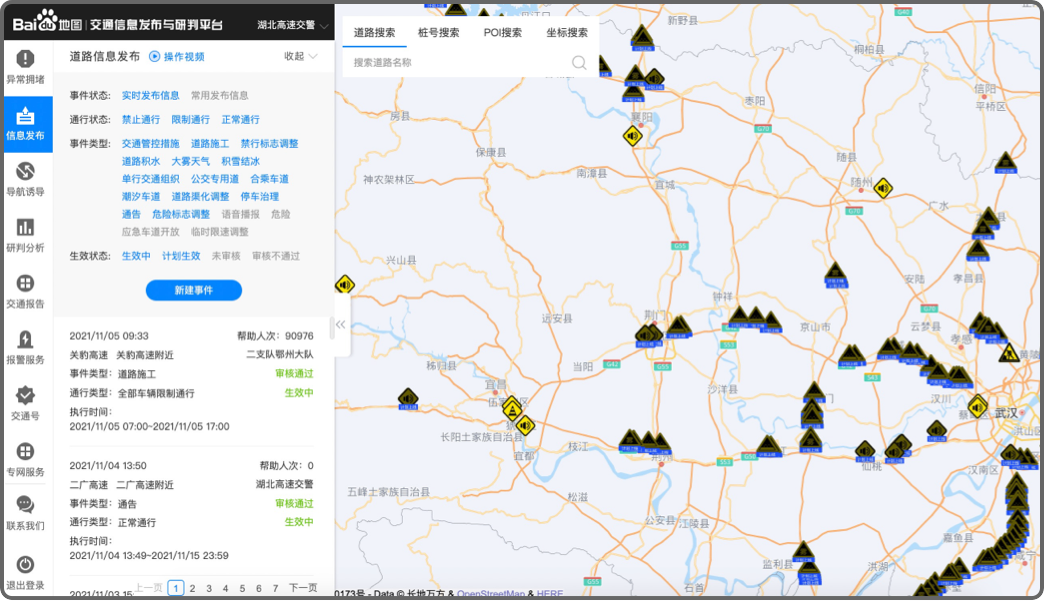The width and height of the screenshot is (1044, 602).
Task: Toggle the 计划生效 status filter
Action: (x=181, y=256)
